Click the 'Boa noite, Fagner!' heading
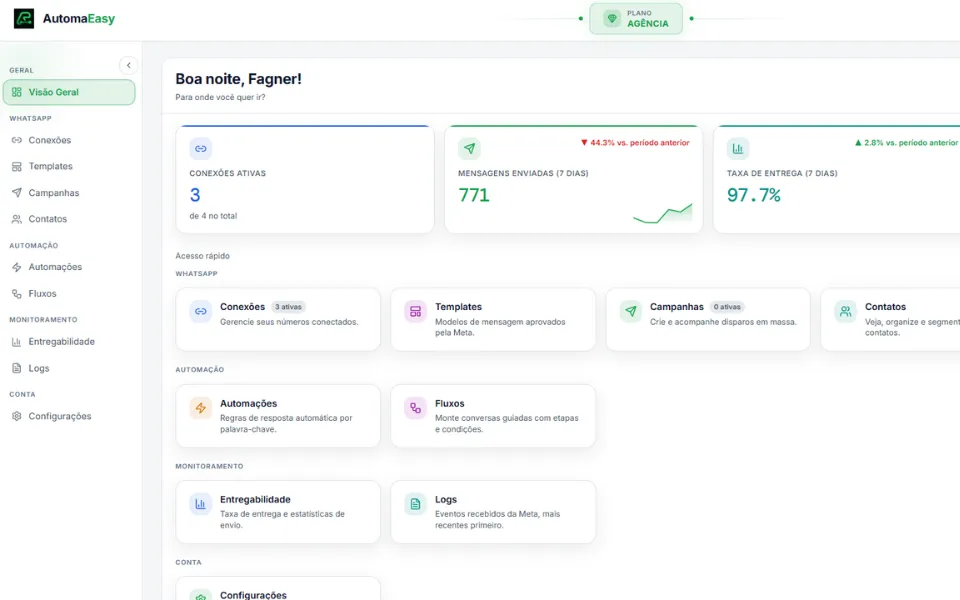 coord(238,79)
